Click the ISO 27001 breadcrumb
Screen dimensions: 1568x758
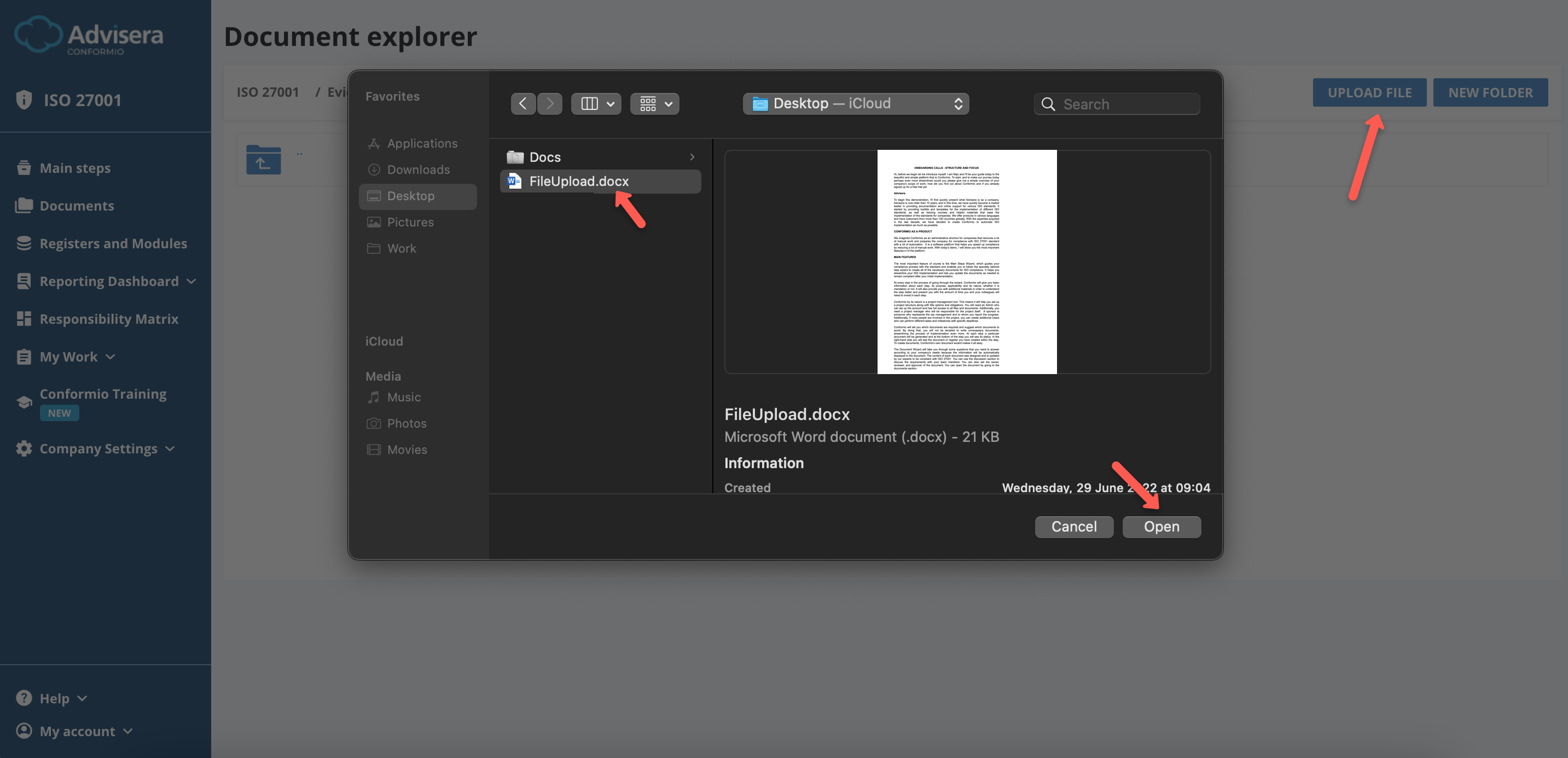coord(268,92)
